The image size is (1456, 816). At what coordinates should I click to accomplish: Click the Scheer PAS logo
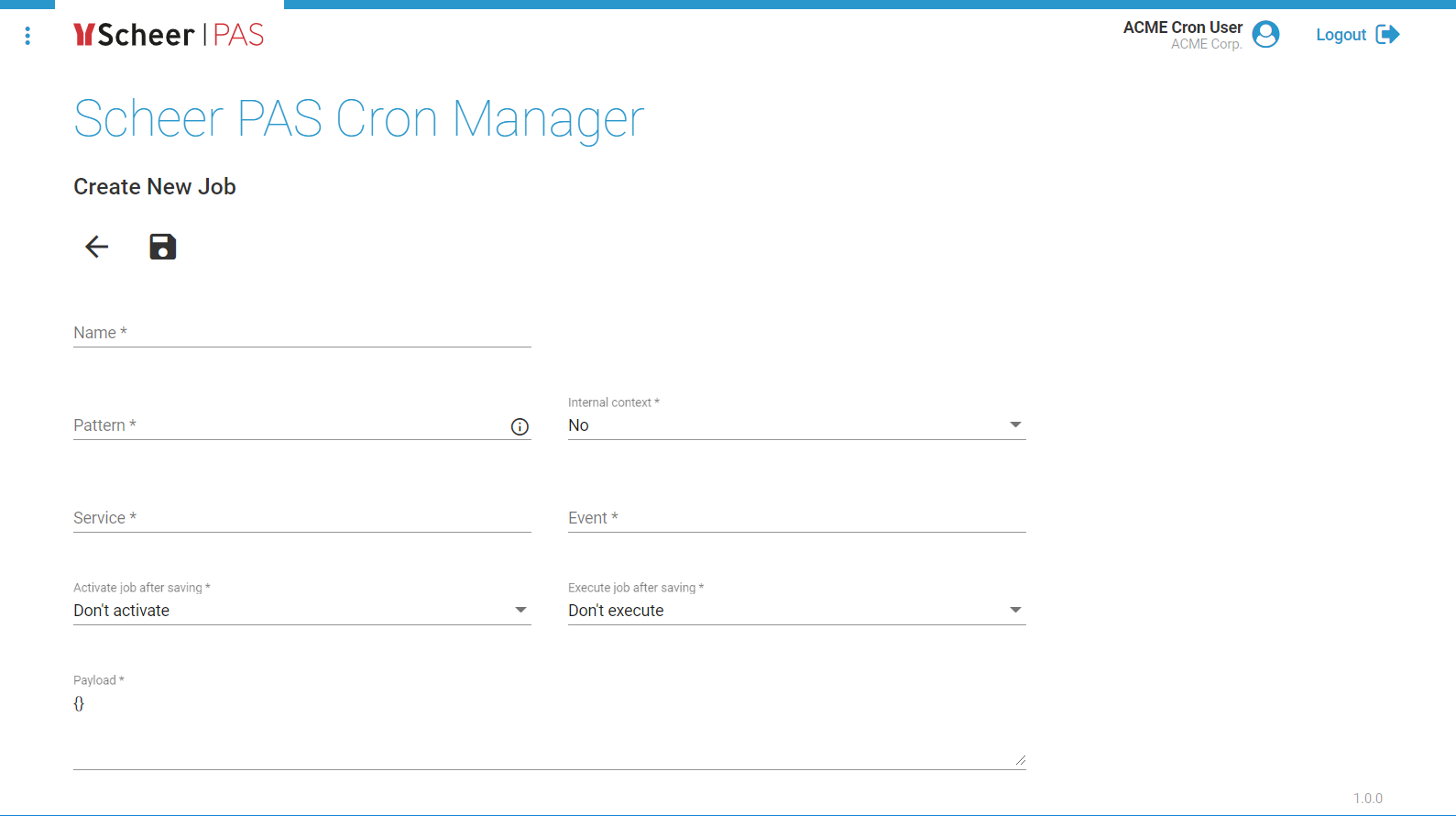[169, 35]
